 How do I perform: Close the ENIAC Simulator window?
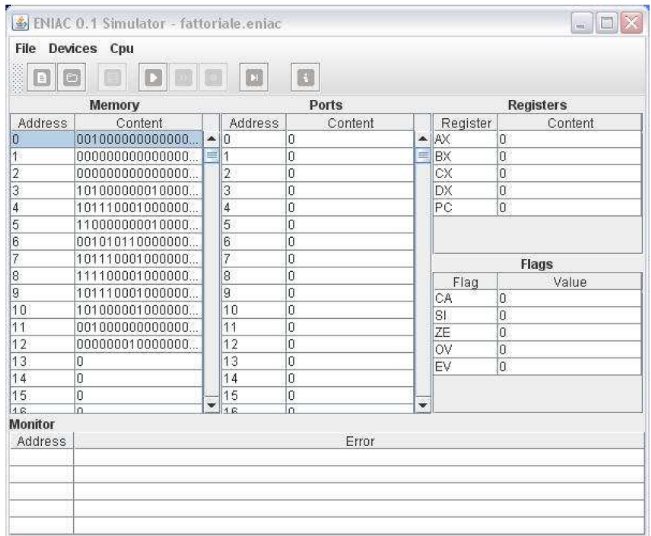tap(631, 23)
